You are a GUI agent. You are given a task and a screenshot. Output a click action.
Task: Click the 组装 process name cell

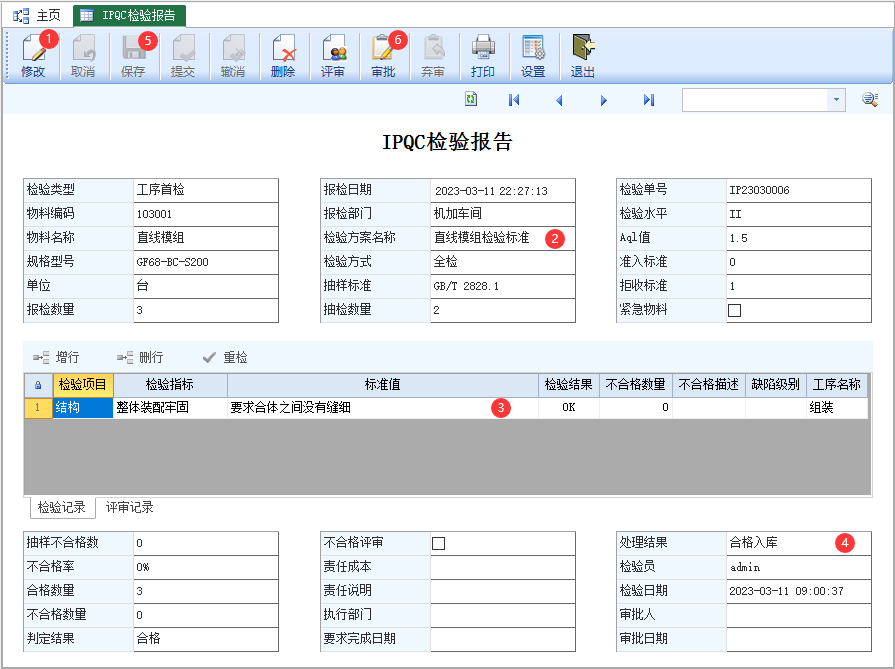coord(837,408)
